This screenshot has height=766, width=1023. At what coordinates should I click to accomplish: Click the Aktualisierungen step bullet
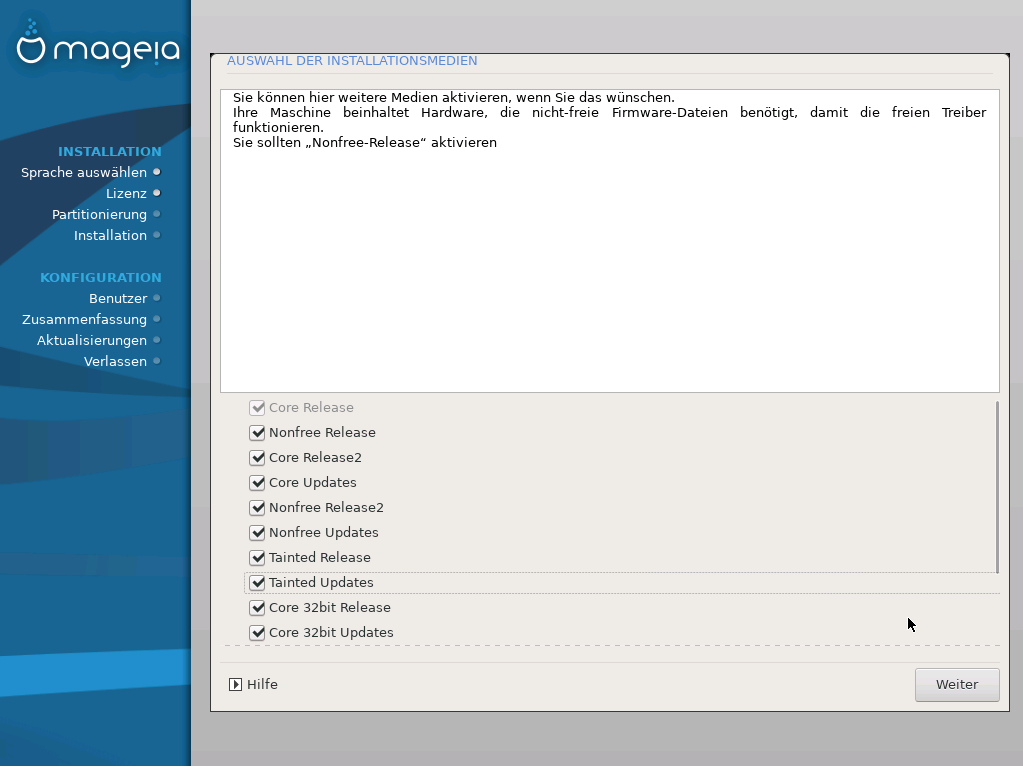[x=157, y=340]
